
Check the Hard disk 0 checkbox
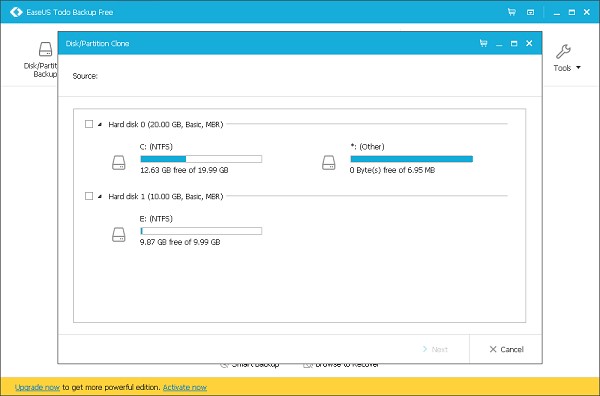click(89, 124)
